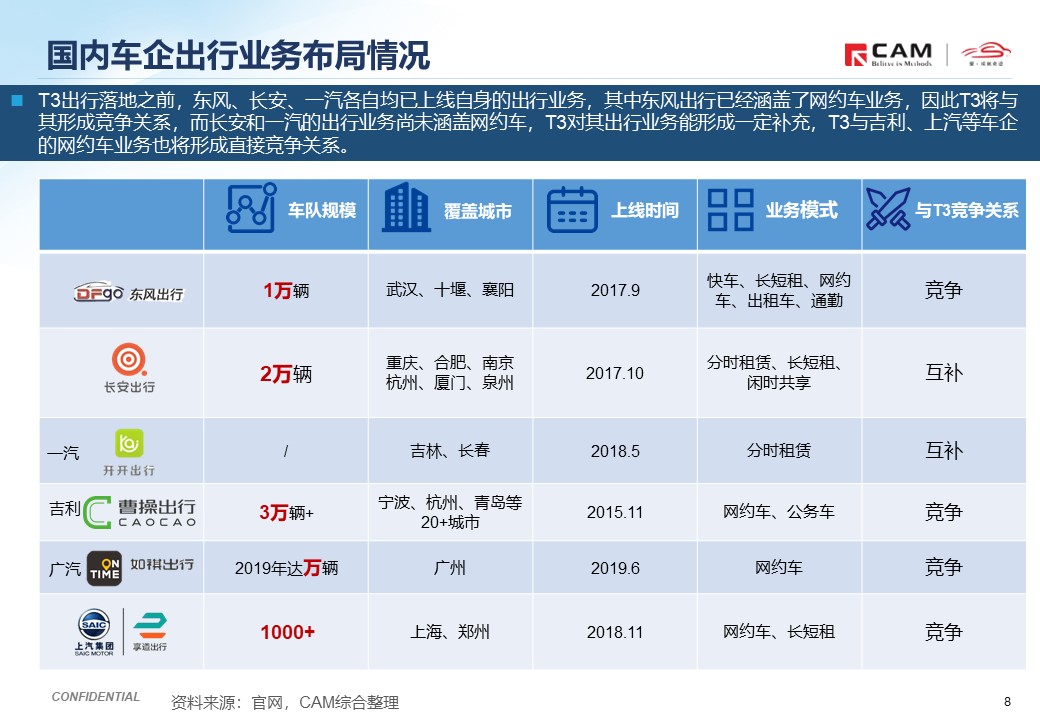The image size is (1040, 720).
Task: Select the fleet size value 1万辆
Action: pyautogui.click(x=286, y=290)
